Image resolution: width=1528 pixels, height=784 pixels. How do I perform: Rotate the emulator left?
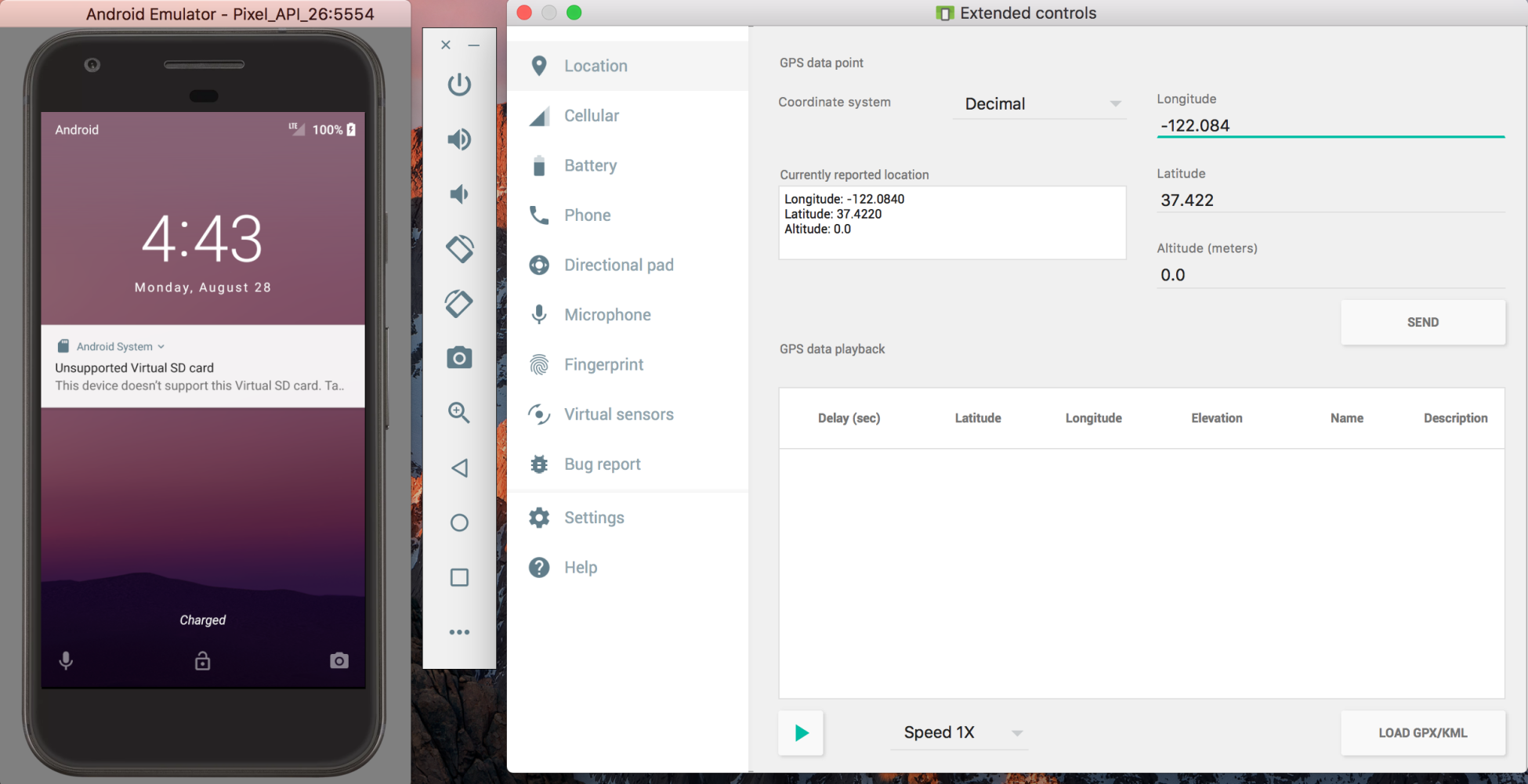click(x=459, y=249)
